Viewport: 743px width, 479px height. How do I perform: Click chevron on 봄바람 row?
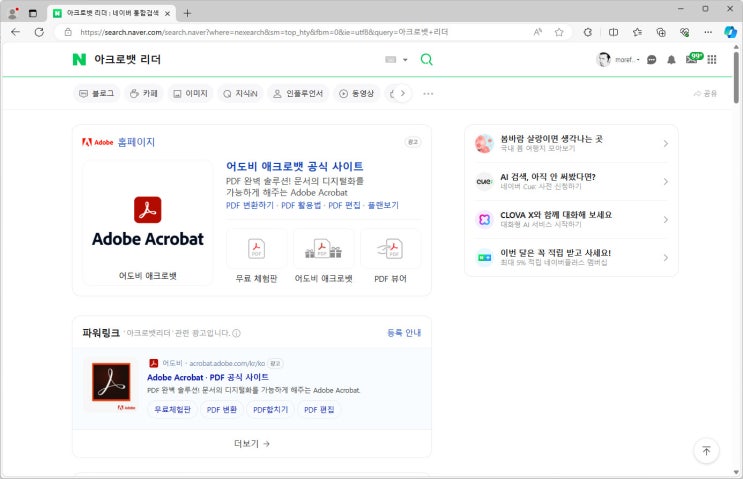[666, 143]
